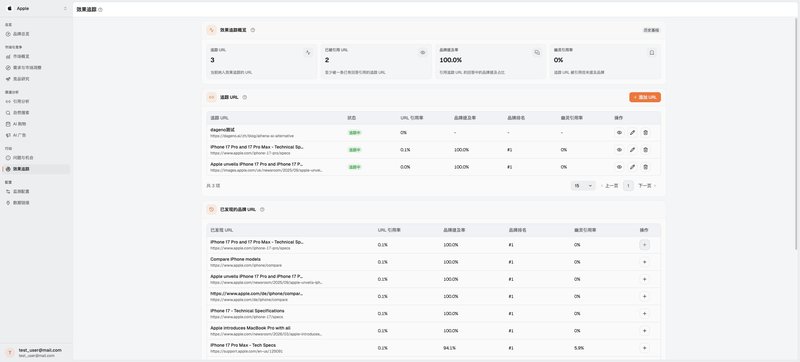
Task: Open the 市场概览 sidebar item with chart icon
Action: 36,57
